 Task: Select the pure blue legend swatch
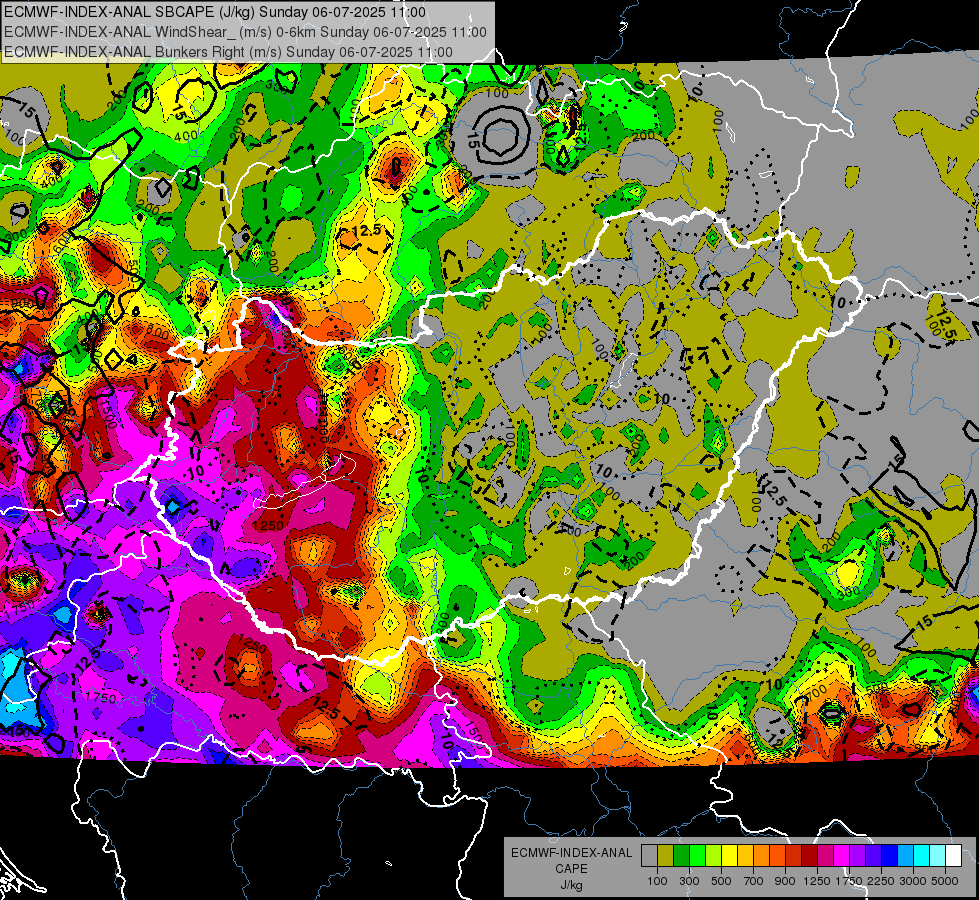pyautogui.click(x=890, y=856)
